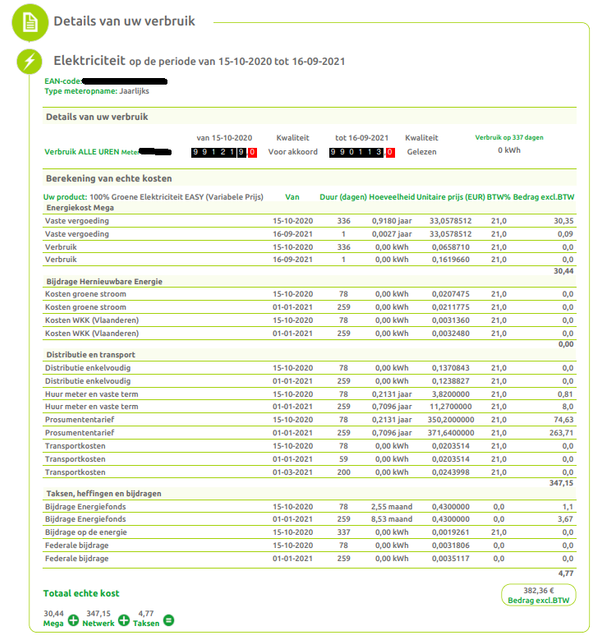The width and height of the screenshot is (597, 640).
Task: Select the Energiefonds amount 3,67
Action: [x=566, y=519]
